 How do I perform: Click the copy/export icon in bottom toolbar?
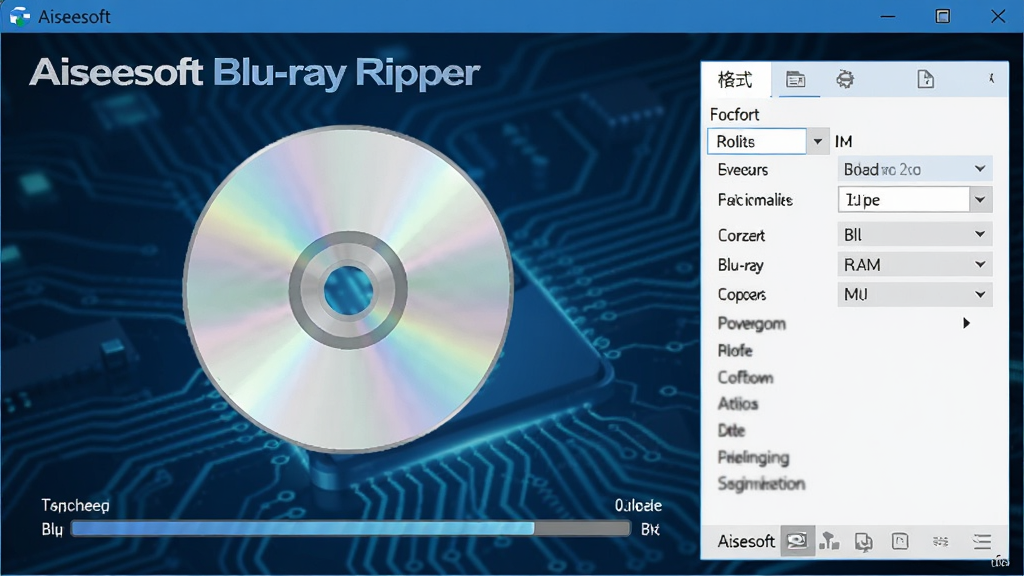click(864, 541)
